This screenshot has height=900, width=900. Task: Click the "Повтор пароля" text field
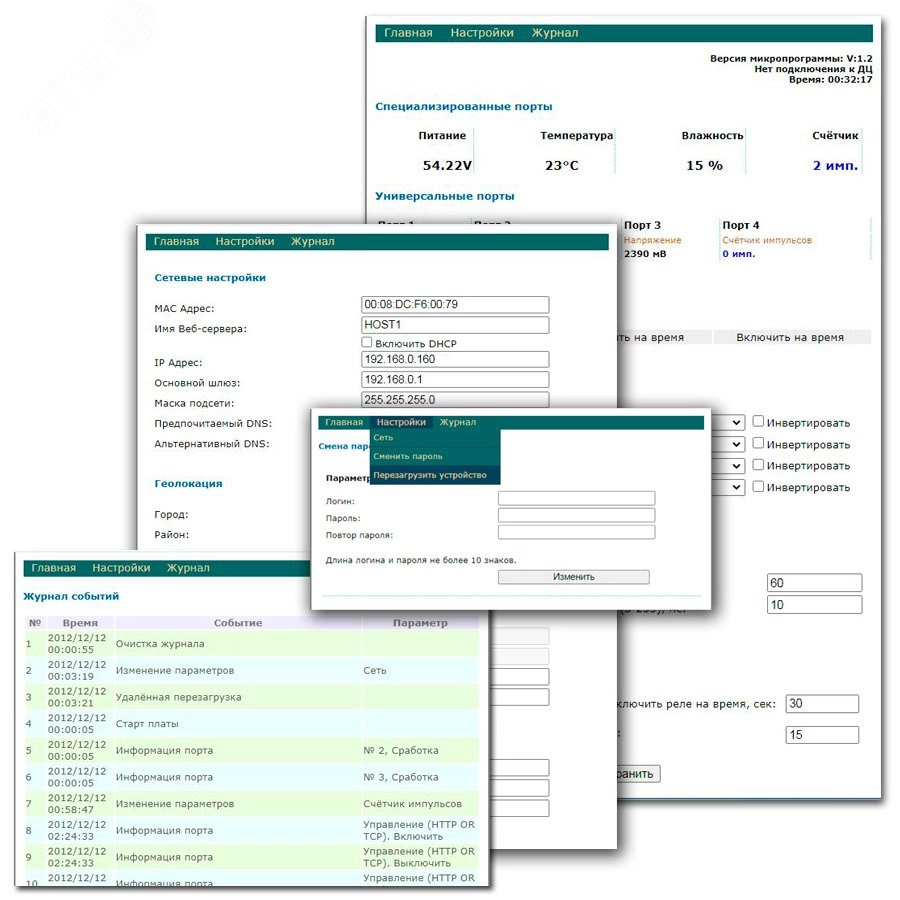pos(576,533)
